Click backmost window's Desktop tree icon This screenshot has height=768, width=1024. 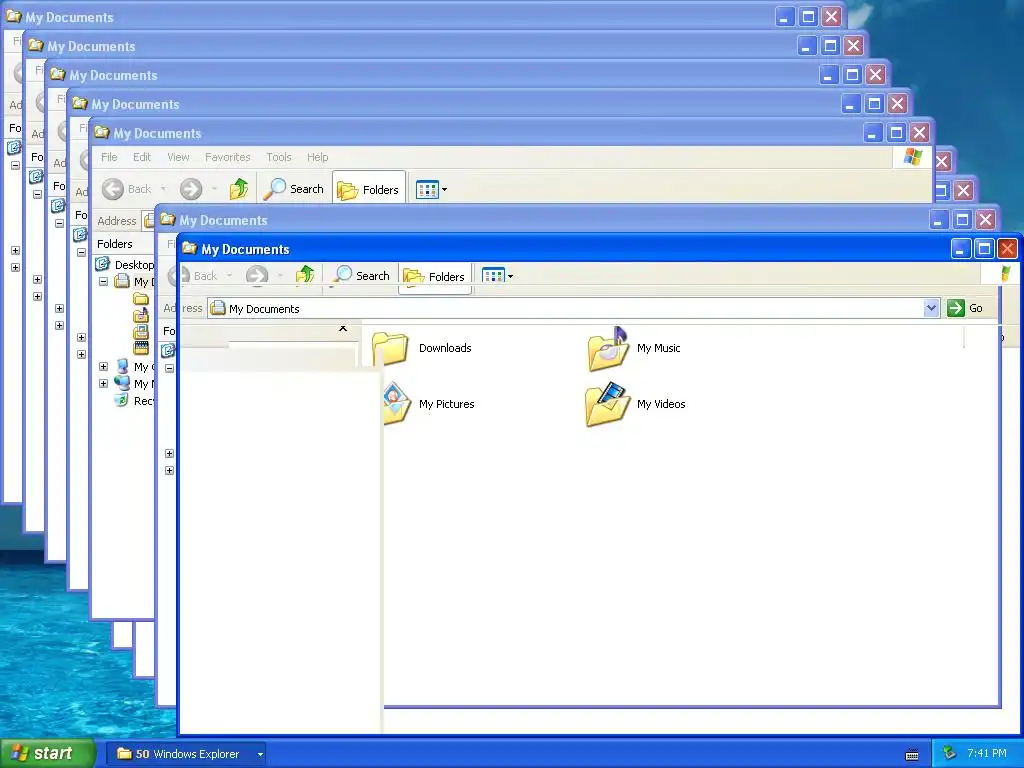[13, 148]
